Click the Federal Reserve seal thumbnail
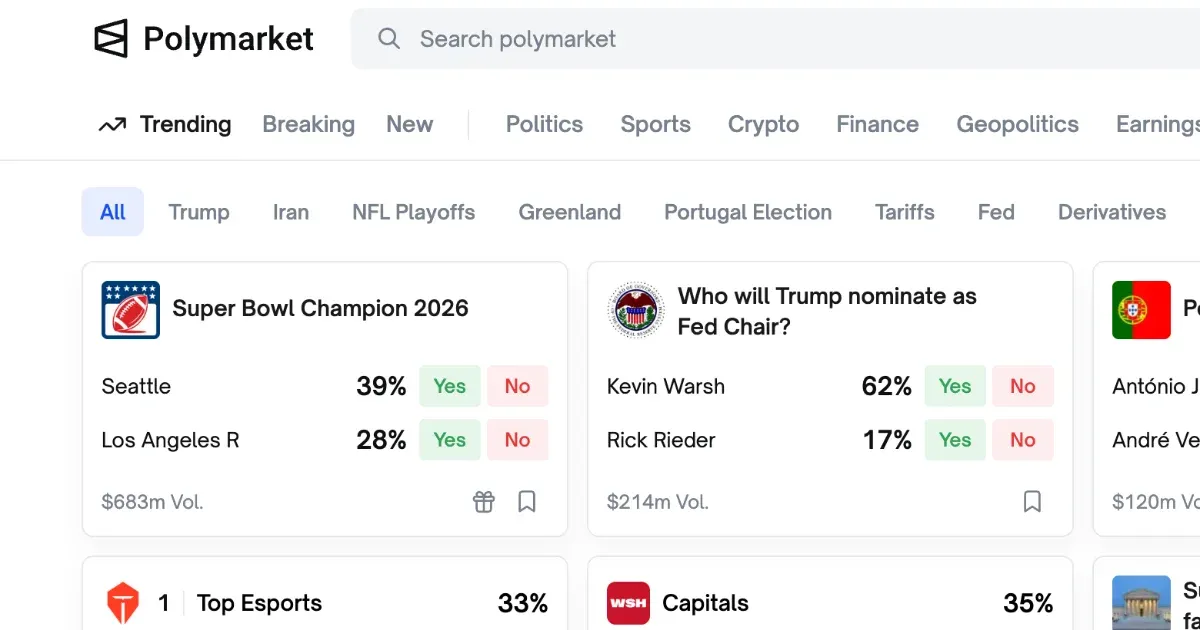The width and height of the screenshot is (1200, 630). (636, 310)
